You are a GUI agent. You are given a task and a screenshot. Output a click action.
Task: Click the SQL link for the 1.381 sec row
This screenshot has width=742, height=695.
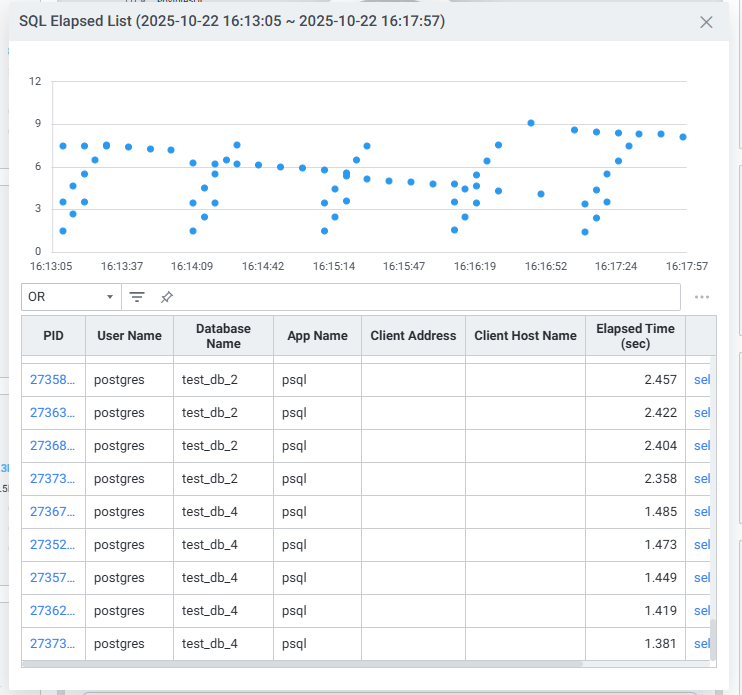[x=701, y=644]
